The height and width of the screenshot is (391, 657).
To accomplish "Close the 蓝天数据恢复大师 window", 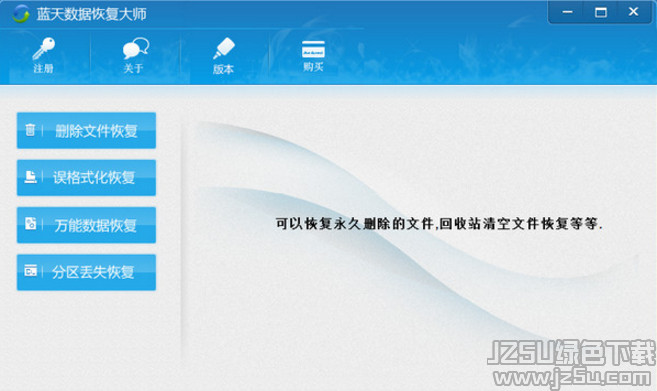I will pyautogui.click(x=634, y=12).
